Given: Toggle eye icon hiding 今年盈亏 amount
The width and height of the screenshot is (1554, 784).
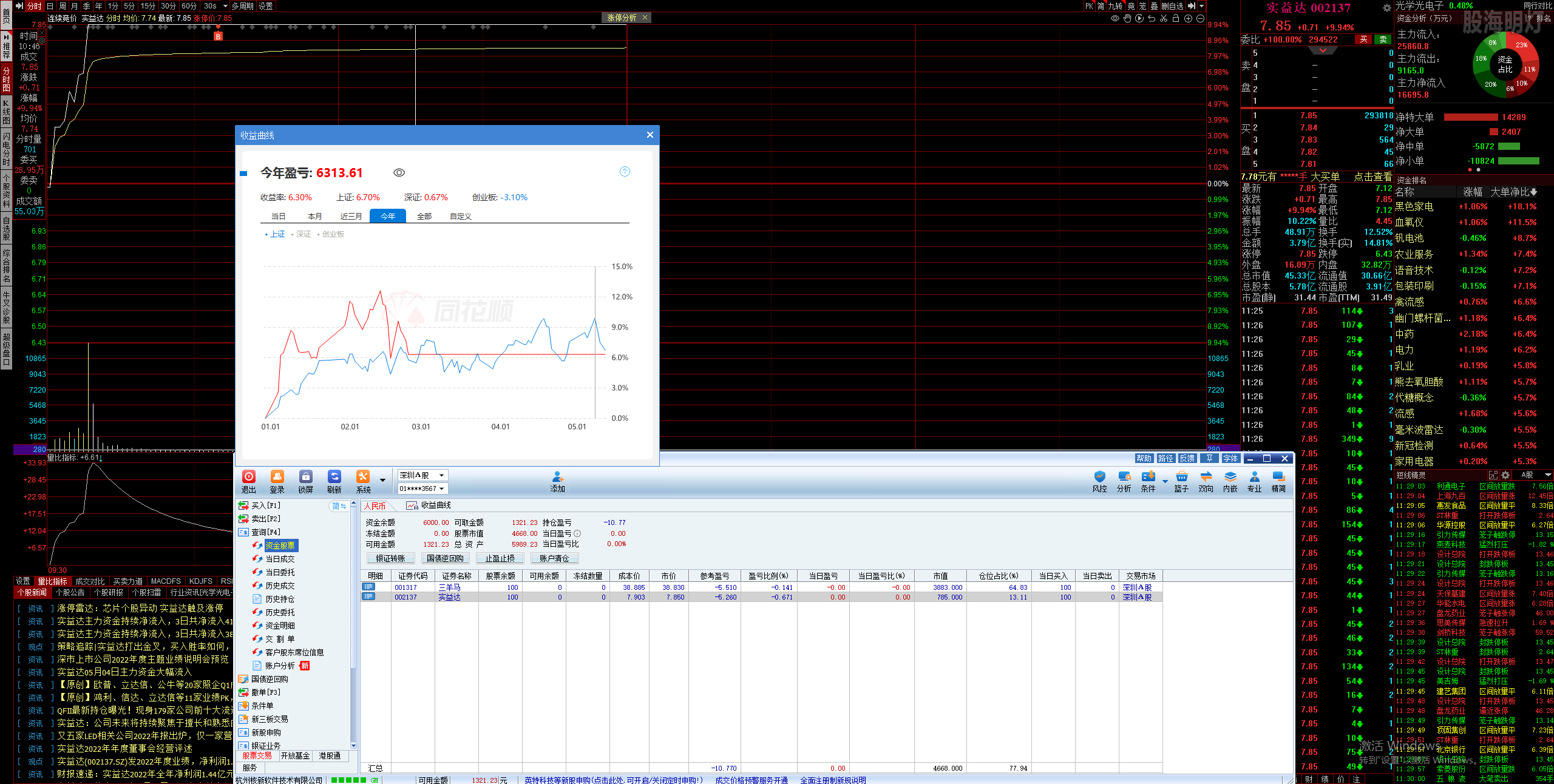Looking at the screenshot, I should coord(399,173).
